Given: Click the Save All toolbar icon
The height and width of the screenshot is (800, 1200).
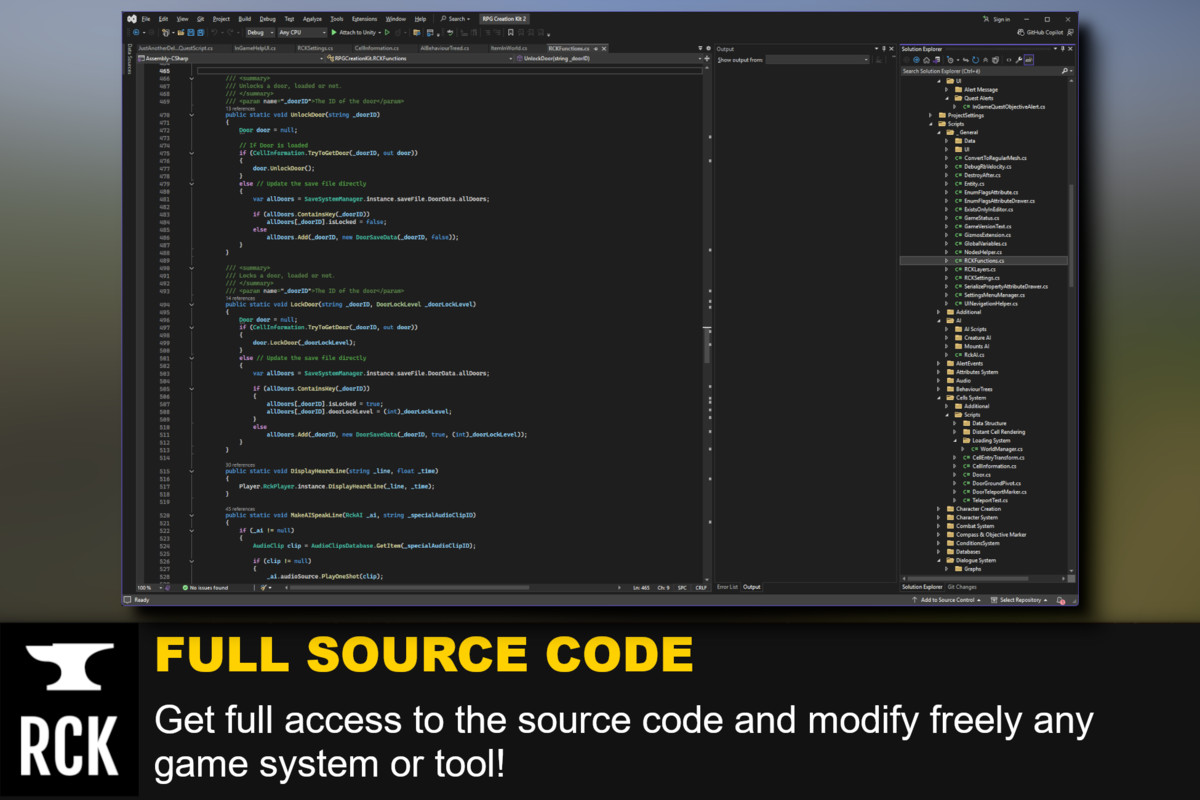Looking at the screenshot, I should pos(200,32).
